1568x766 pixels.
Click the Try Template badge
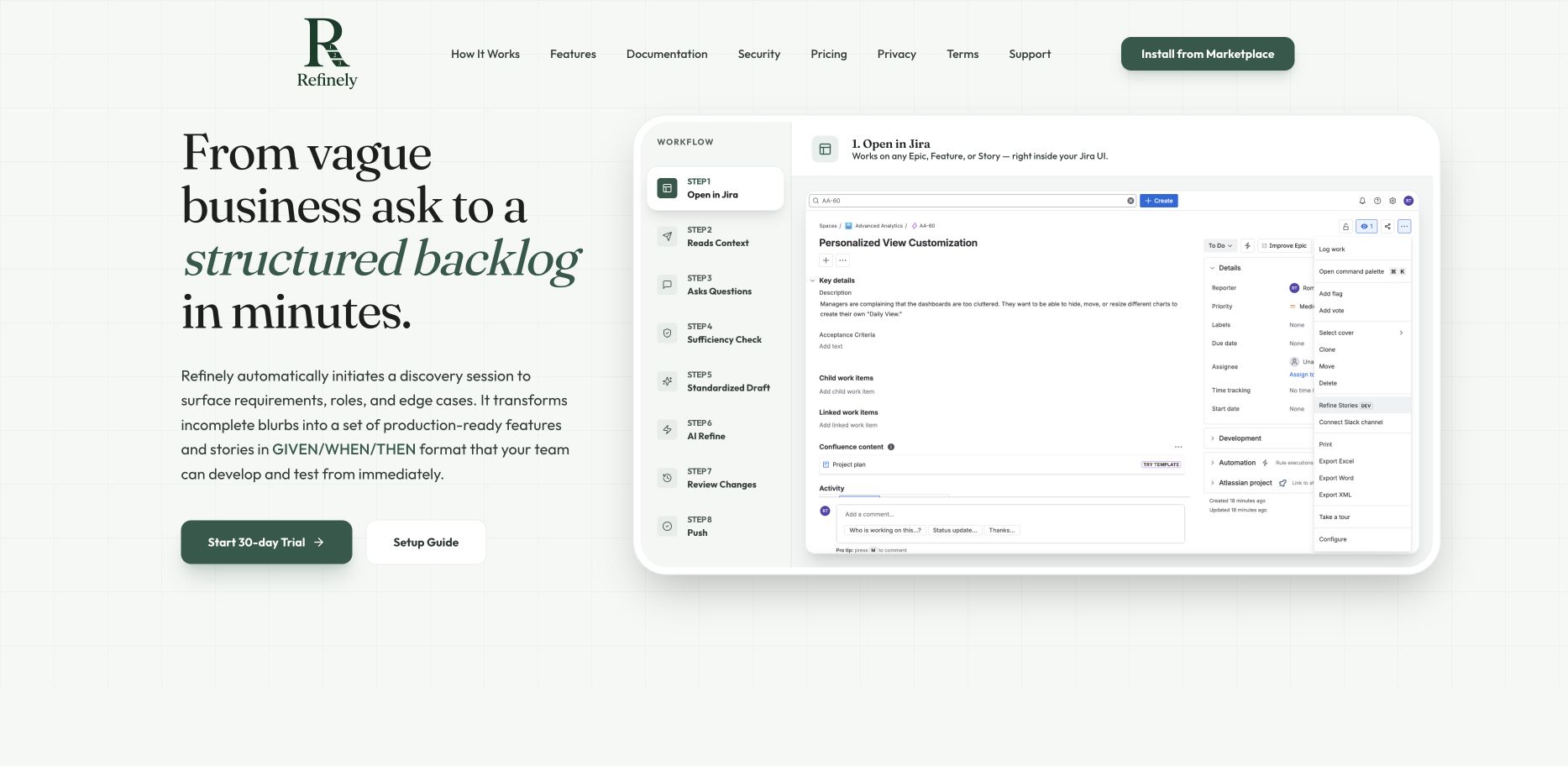[x=1161, y=464]
